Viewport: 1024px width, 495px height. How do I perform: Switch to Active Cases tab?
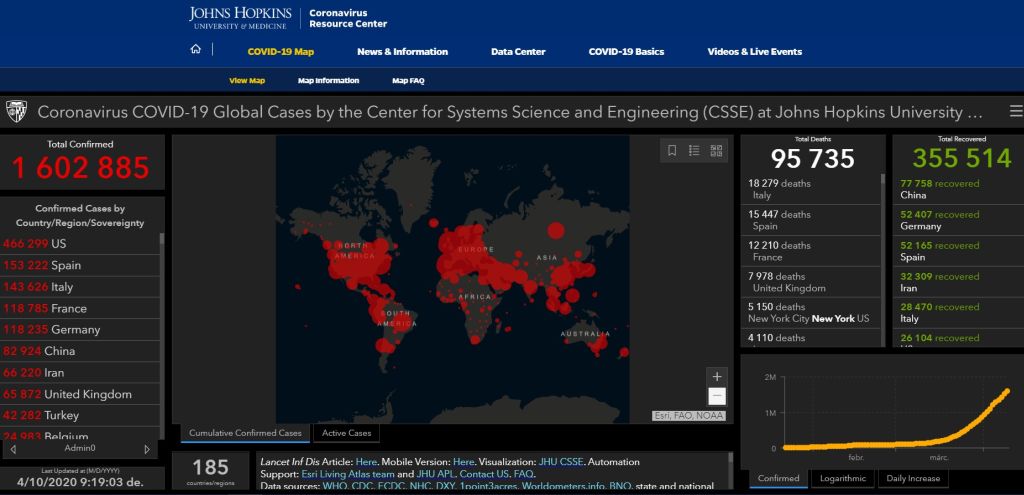click(x=347, y=433)
